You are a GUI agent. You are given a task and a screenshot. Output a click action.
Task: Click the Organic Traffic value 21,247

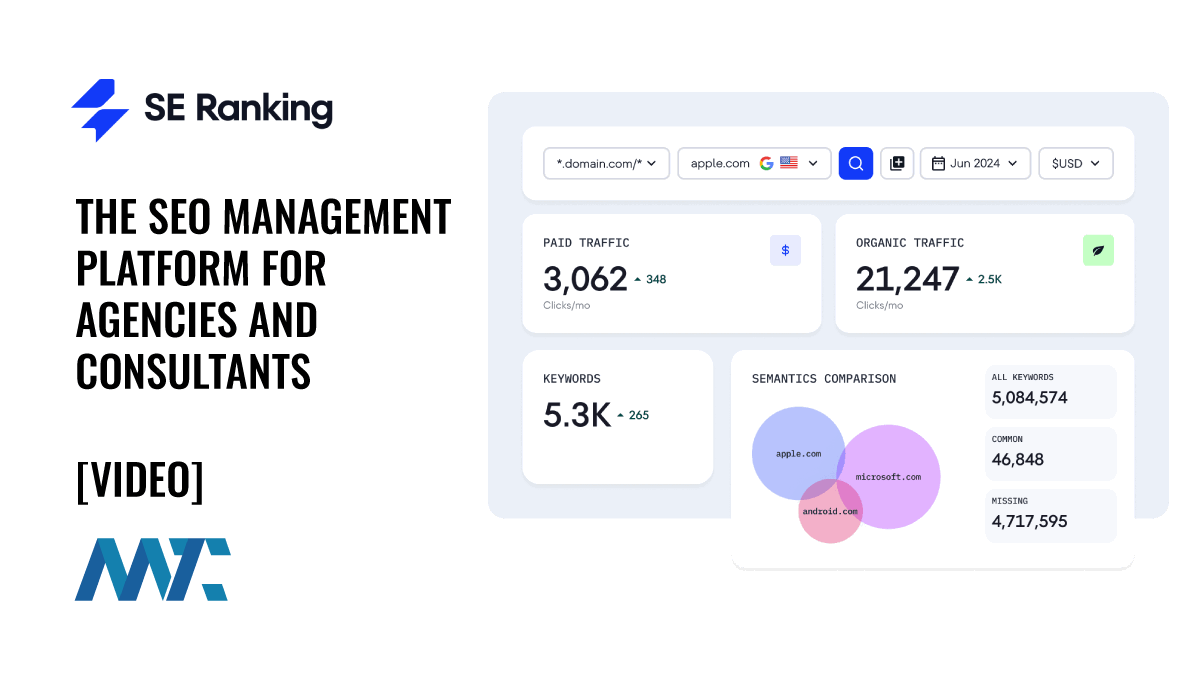[x=907, y=279]
